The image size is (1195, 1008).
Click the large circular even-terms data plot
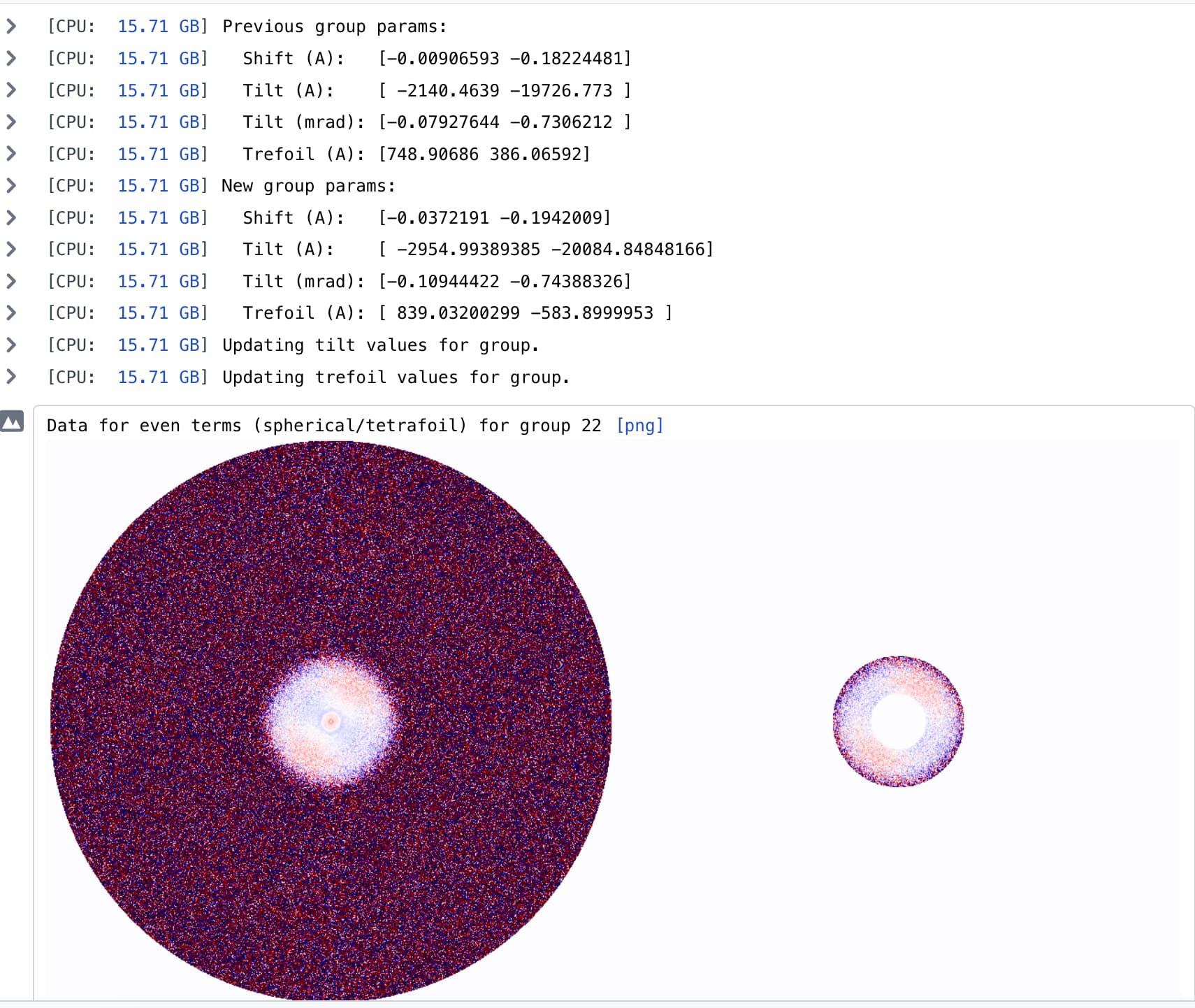click(331, 721)
